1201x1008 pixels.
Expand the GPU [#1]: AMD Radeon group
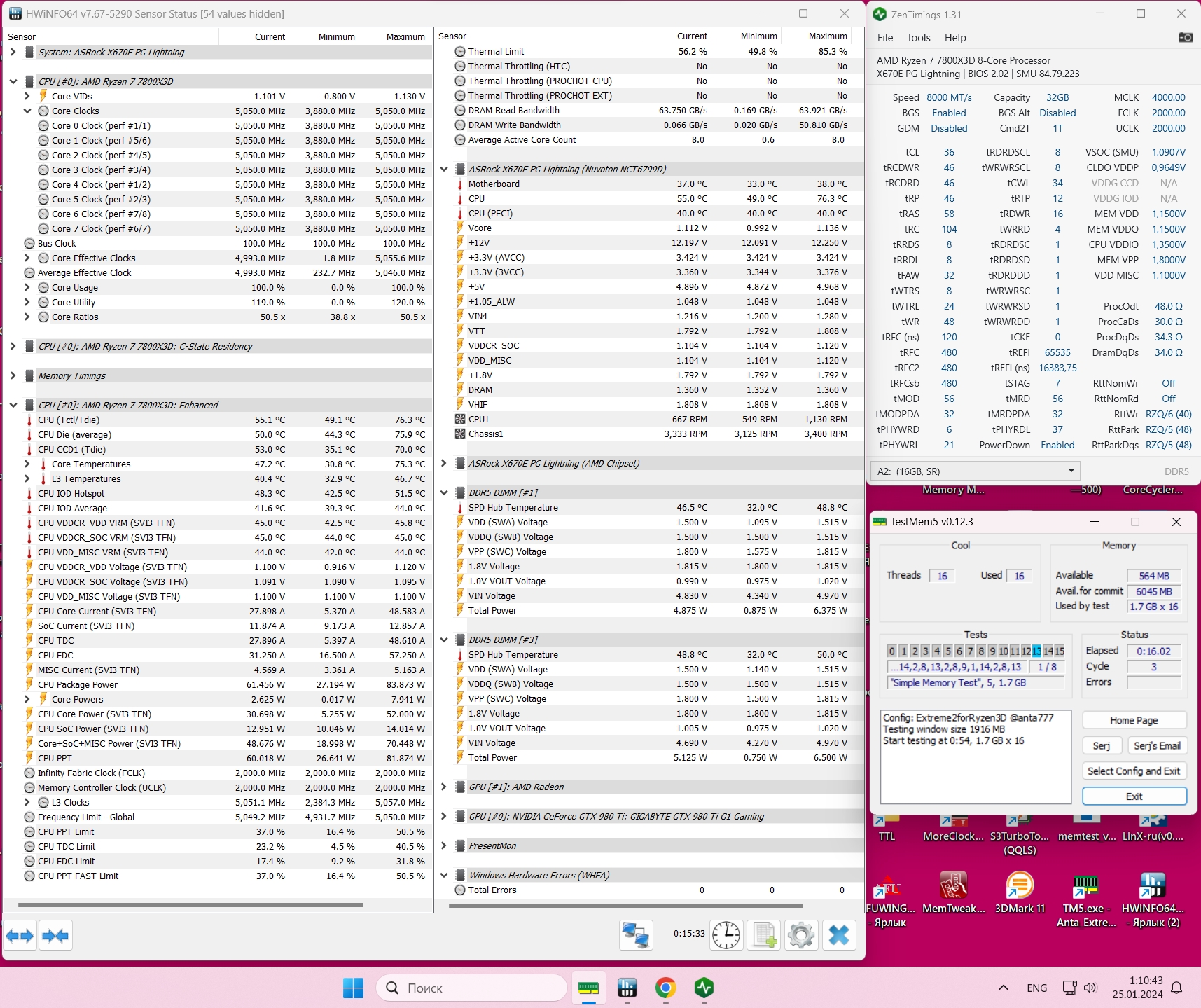click(x=443, y=787)
